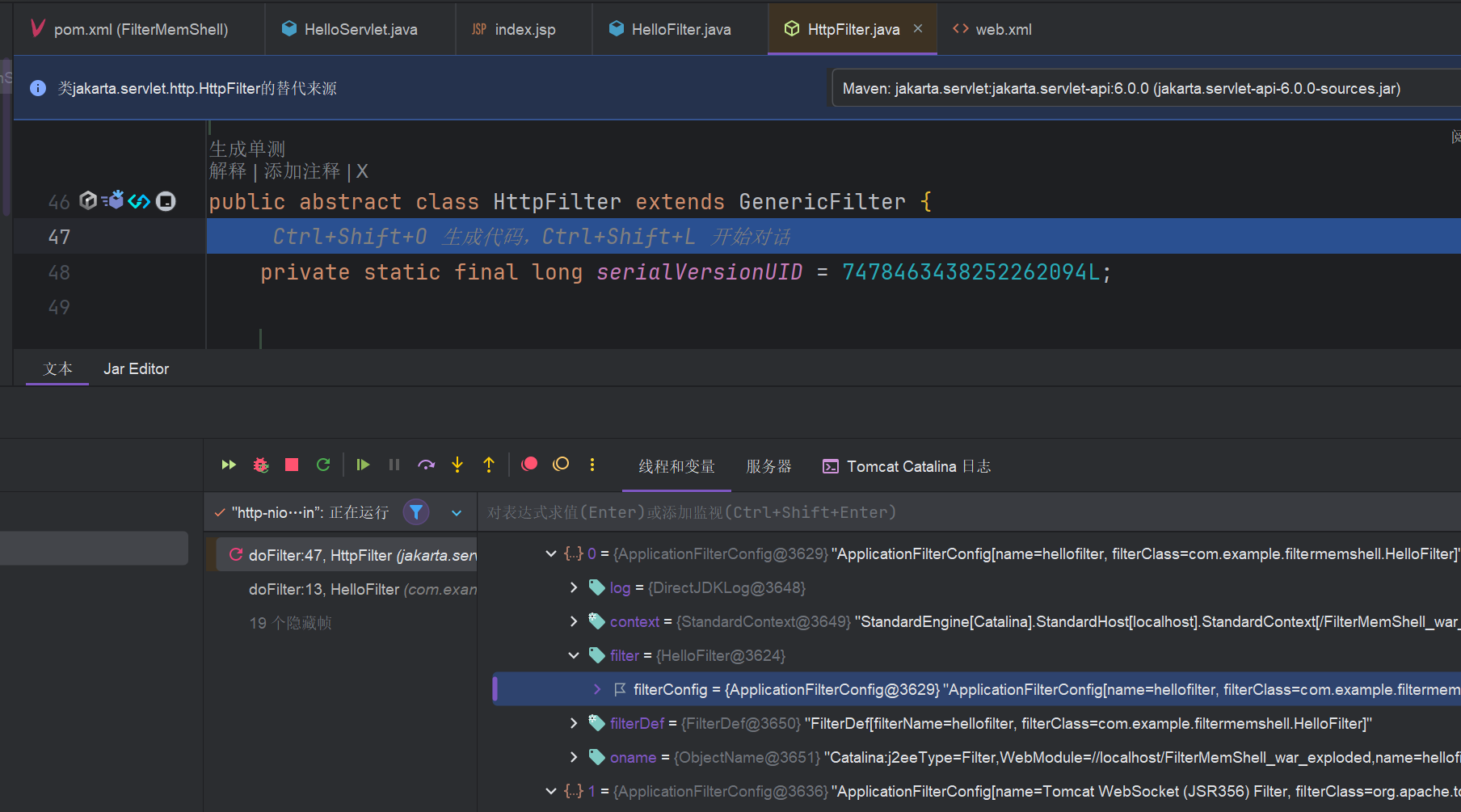Click the Resume Program icon
Viewport: 1461px width, 812px height.
pyautogui.click(x=363, y=465)
